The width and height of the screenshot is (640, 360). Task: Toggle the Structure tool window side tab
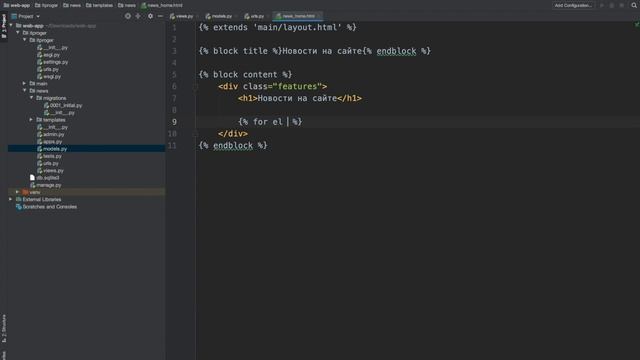click(4, 328)
